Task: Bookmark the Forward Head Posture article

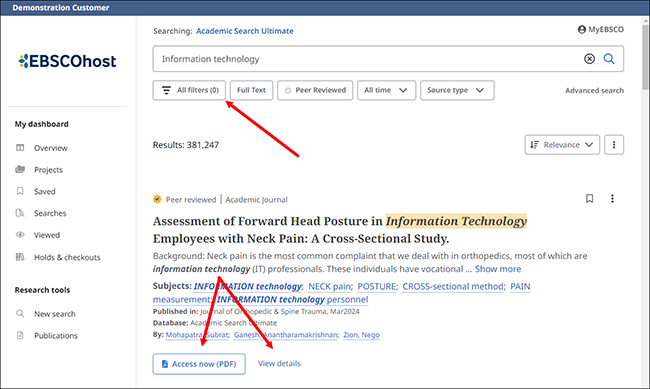Action: (x=589, y=199)
